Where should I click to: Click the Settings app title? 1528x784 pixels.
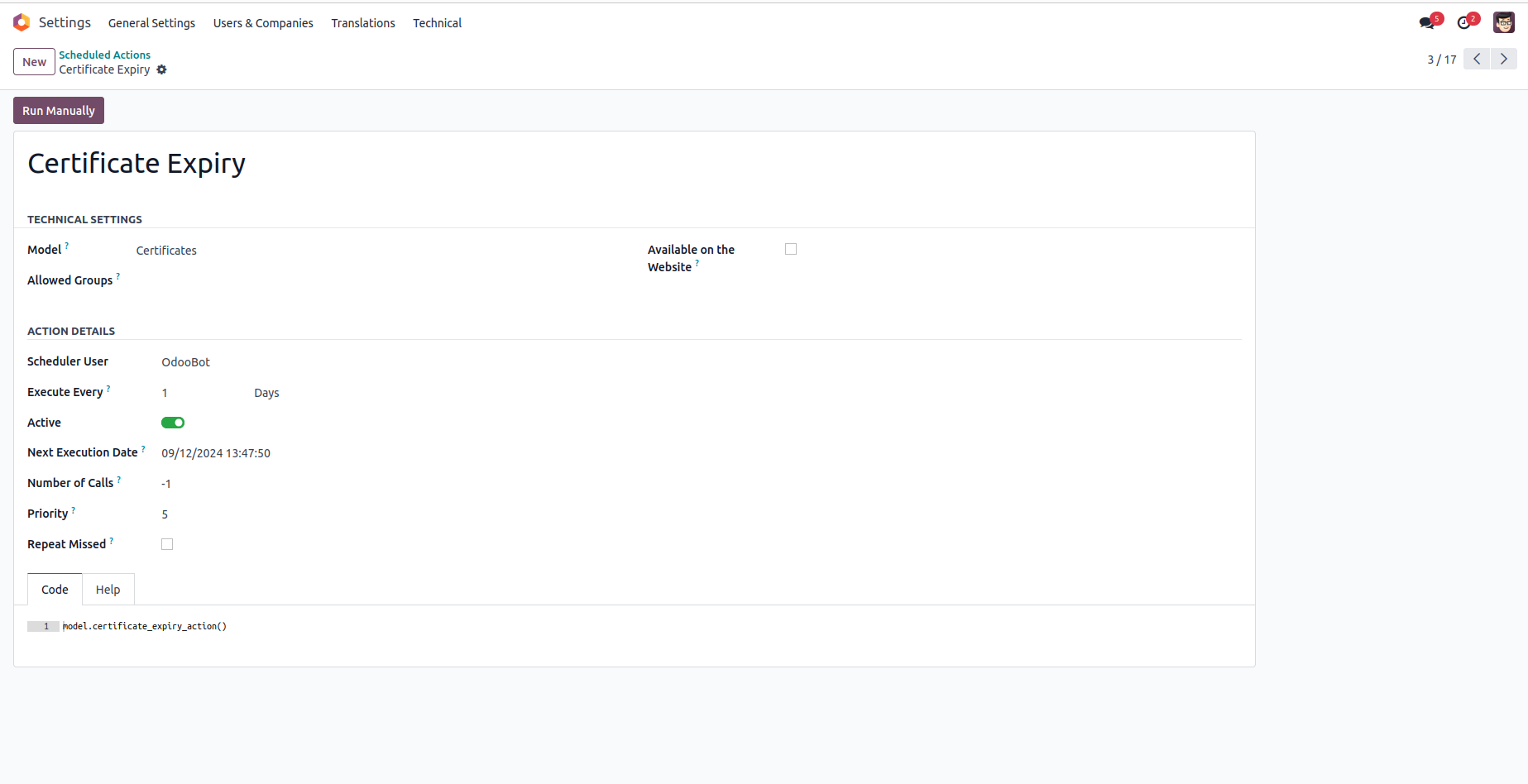coord(65,22)
